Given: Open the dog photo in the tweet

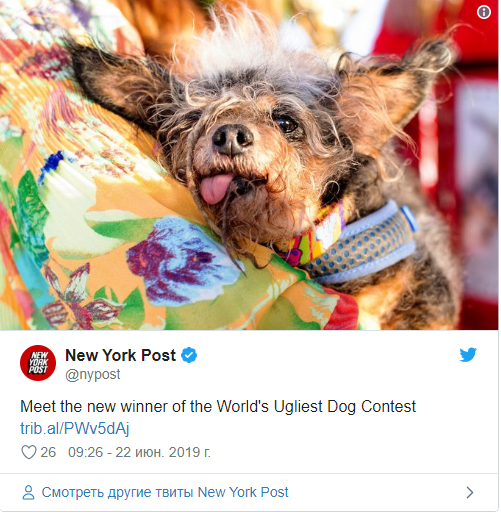Looking at the screenshot, I should tap(249, 165).
